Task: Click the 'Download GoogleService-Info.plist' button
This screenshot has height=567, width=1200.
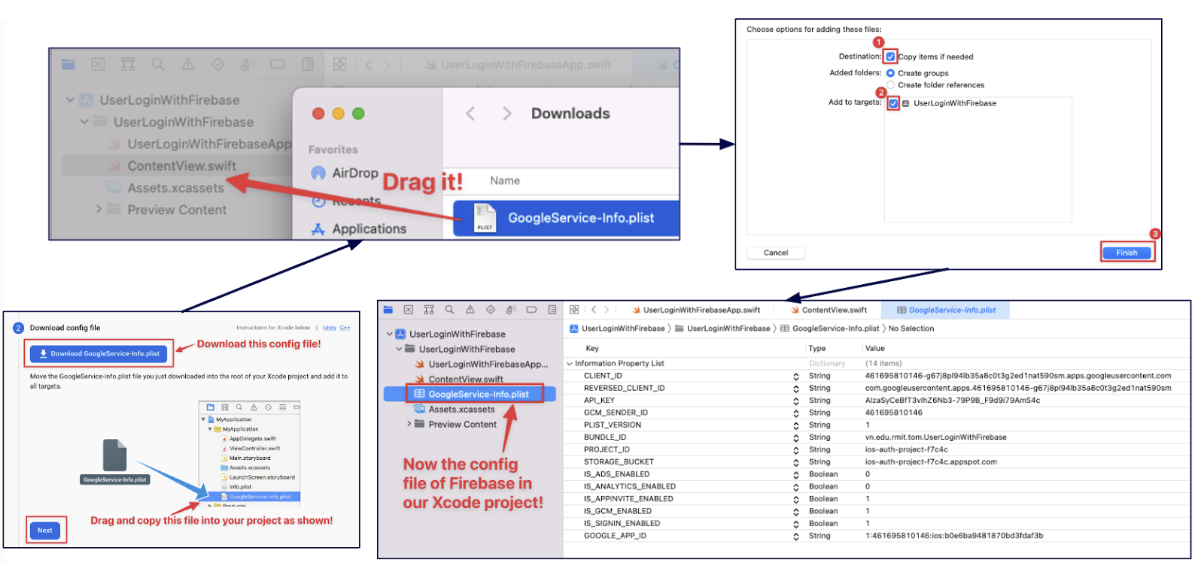Action: click(x=98, y=353)
